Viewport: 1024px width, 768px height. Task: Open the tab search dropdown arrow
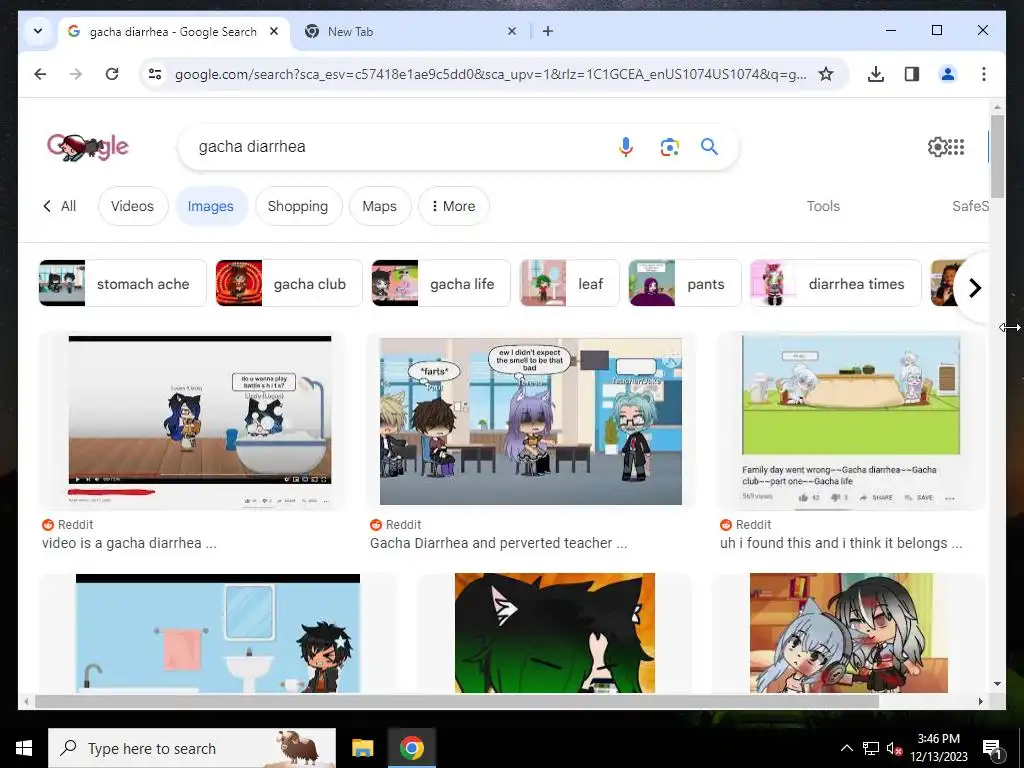click(x=38, y=31)
